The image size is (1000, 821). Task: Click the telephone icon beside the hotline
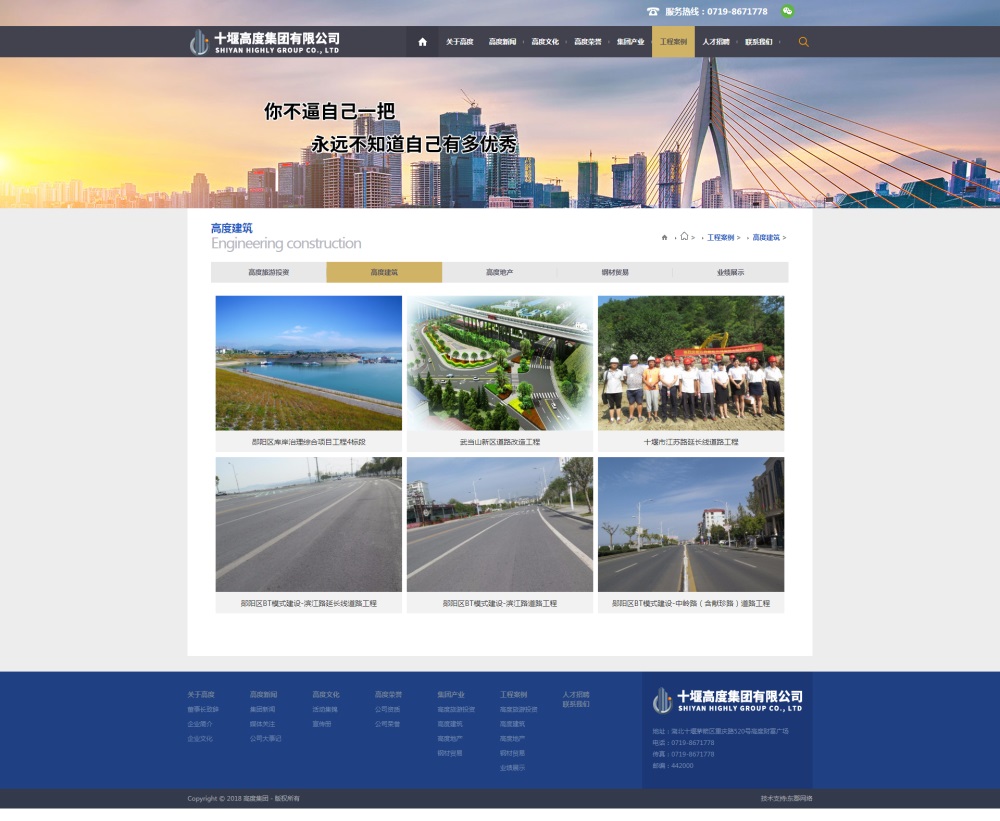(x=652, y=11)
